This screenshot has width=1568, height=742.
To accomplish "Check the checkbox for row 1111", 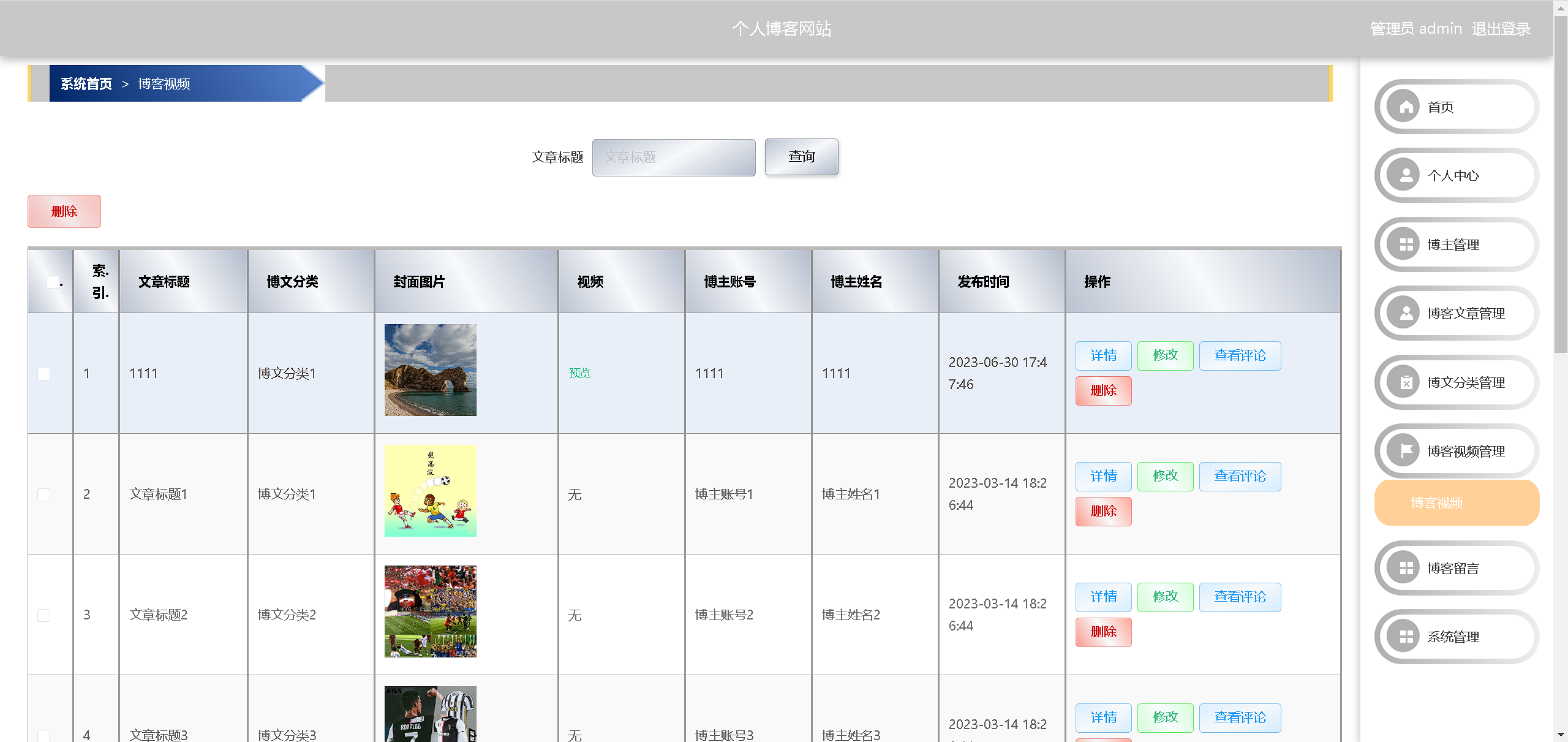I will click(x=44, y=374).
